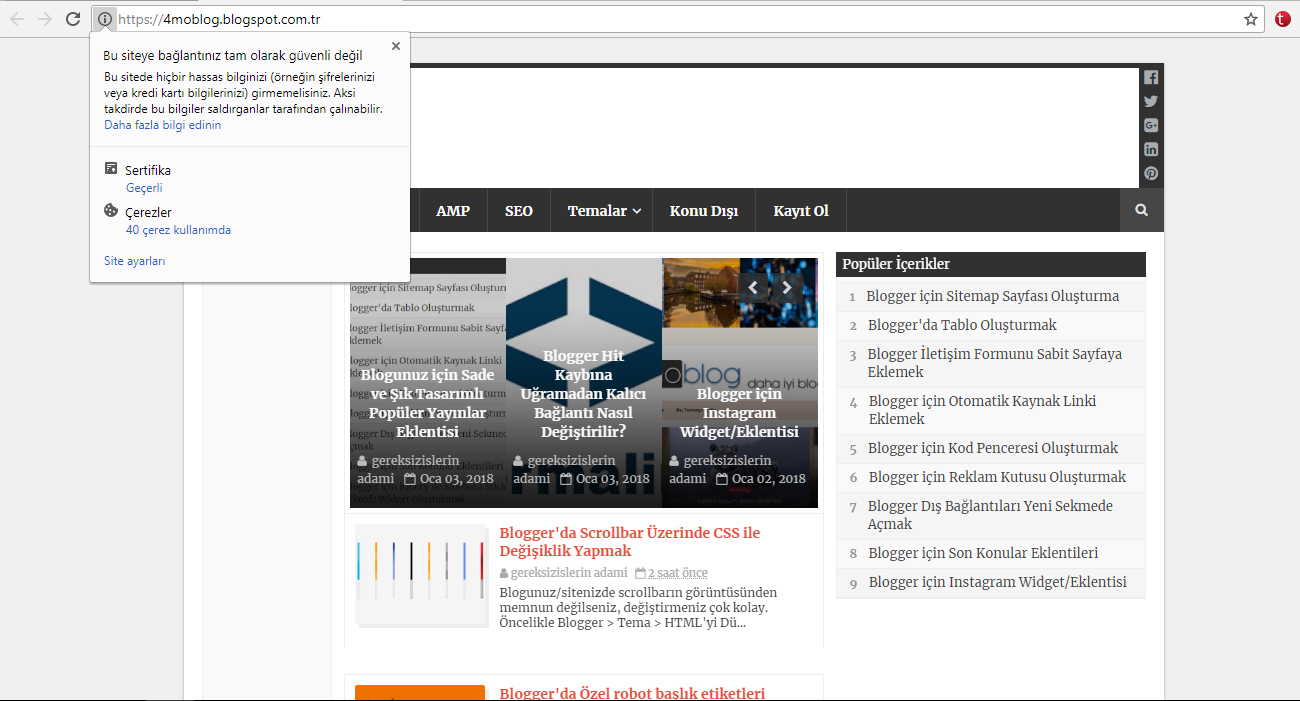Image resolution: width=1300 pixels, height=701 pixels.
Task: Open Blogger için Reklam Kutusu Oluşturmak
Action: click(997, 477)
